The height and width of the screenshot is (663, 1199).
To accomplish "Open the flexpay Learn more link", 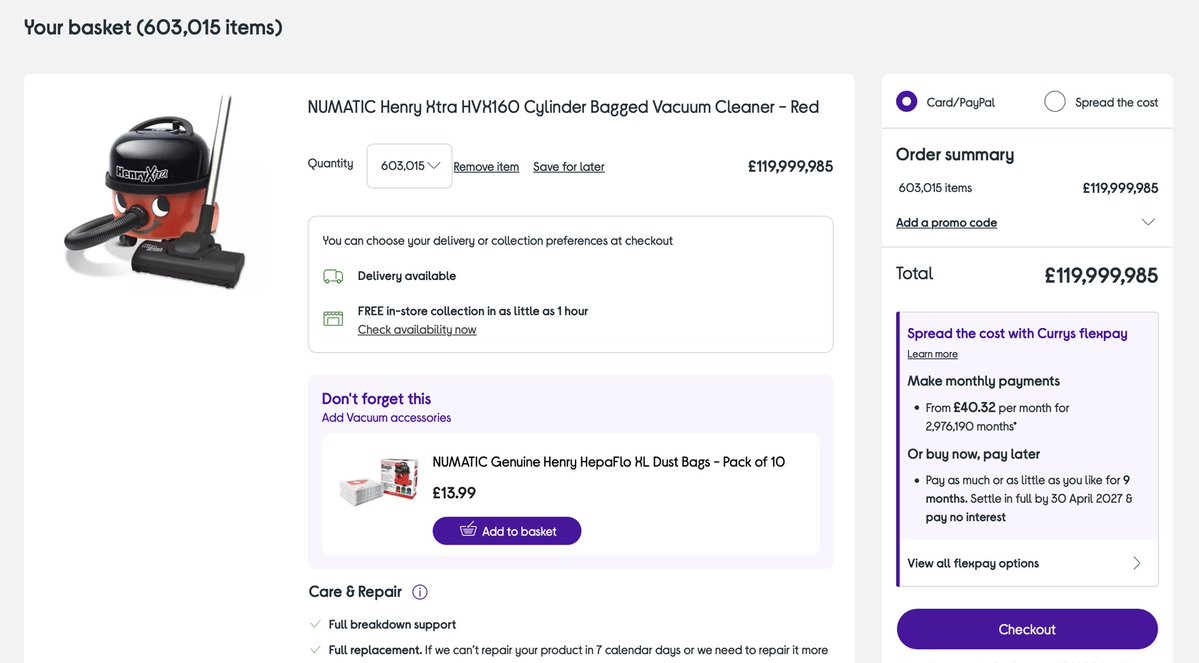I will click(932, 354).
